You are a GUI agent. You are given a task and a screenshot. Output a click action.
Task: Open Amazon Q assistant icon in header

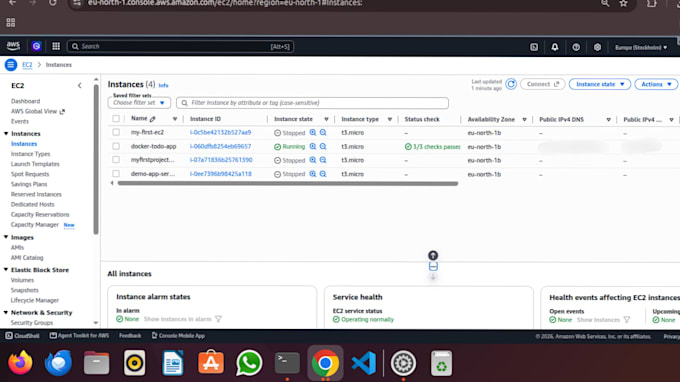36,46
